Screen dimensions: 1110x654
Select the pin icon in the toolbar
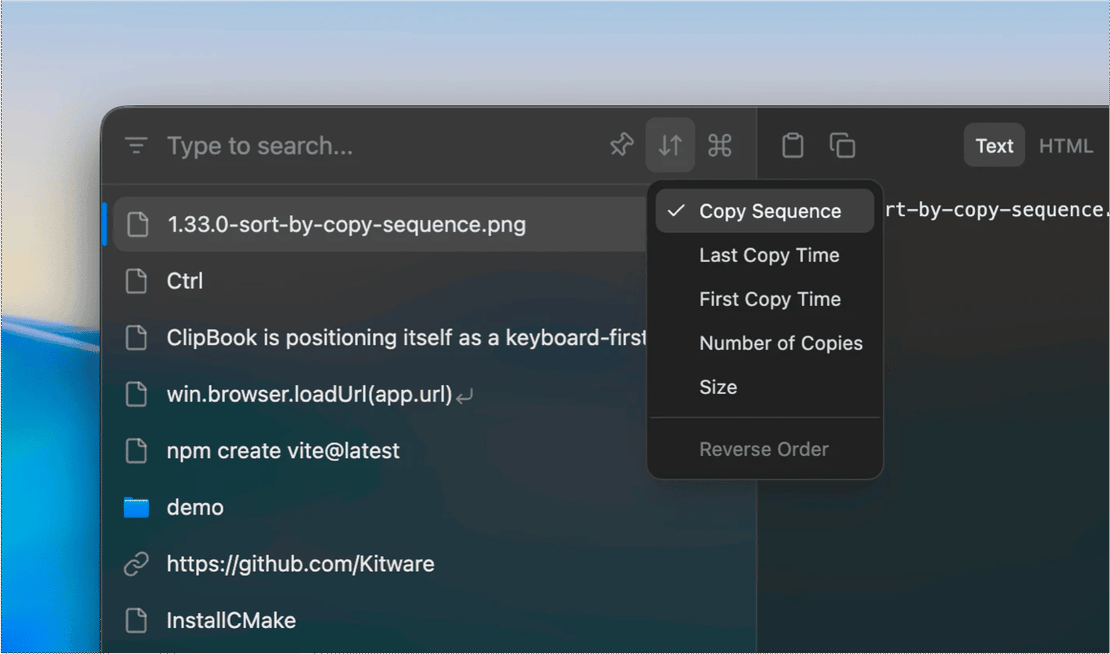(x=621, y=145)
